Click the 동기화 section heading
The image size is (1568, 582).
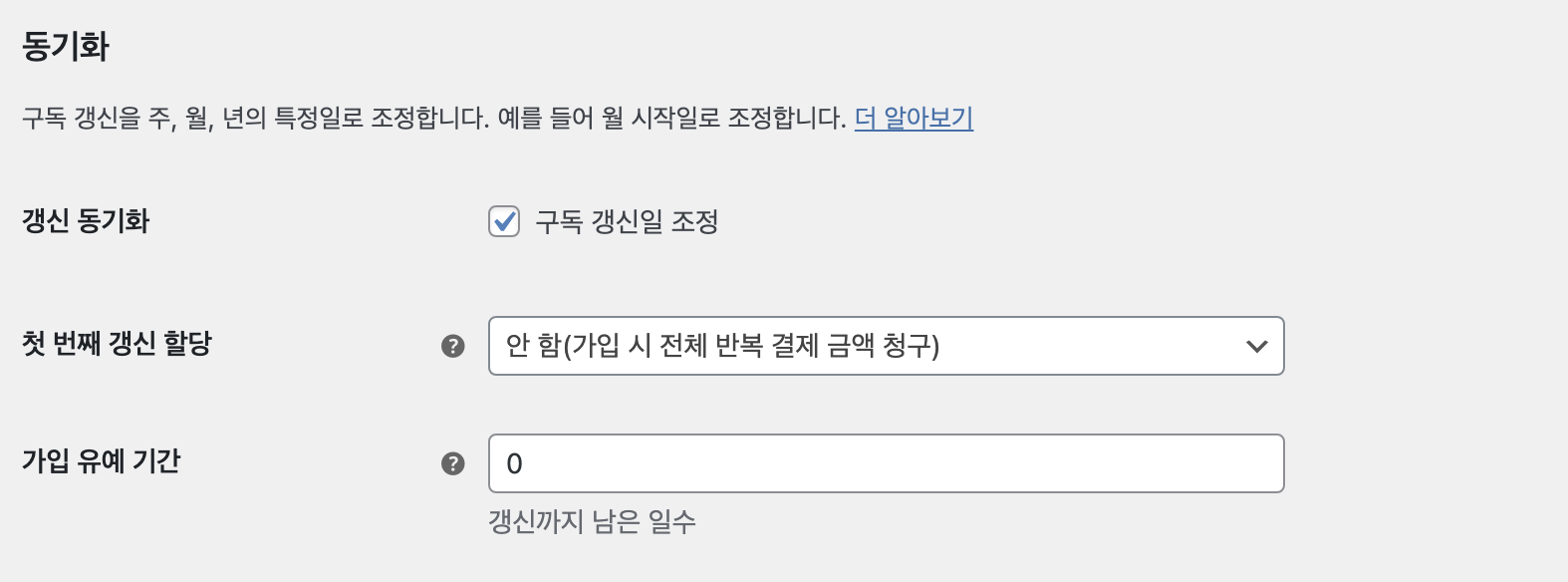[x=65, y=46]
